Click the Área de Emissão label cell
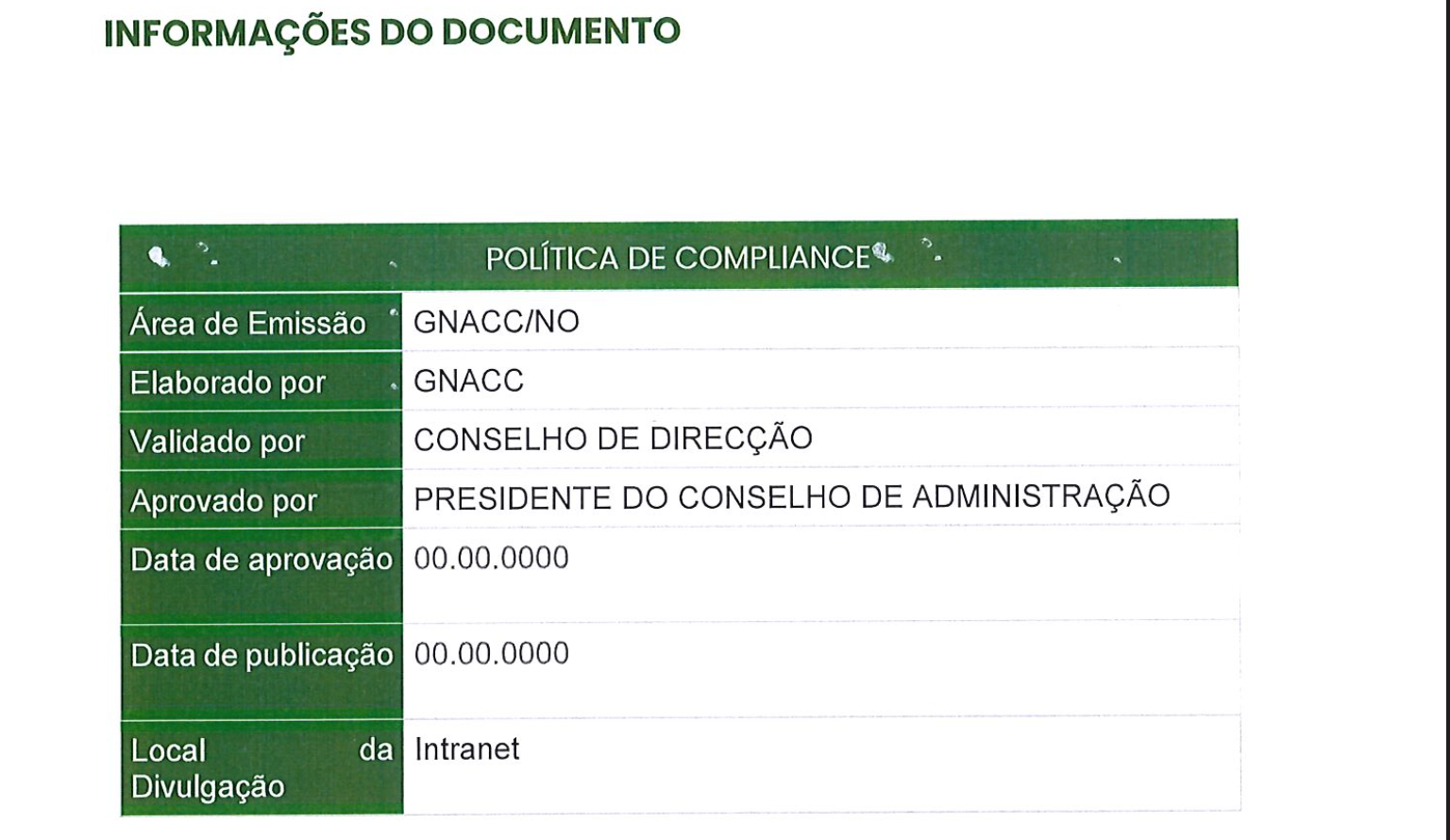 click(x=248, y=324)
